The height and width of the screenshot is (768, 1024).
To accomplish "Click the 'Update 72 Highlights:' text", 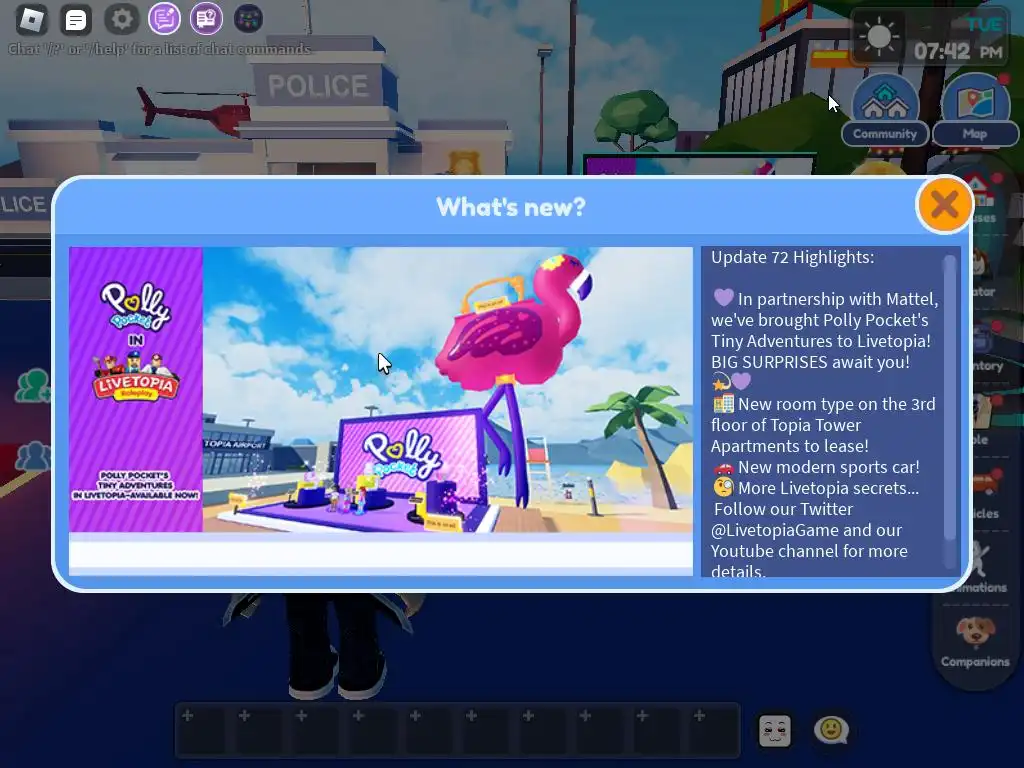I will click(x=792, y=257).
